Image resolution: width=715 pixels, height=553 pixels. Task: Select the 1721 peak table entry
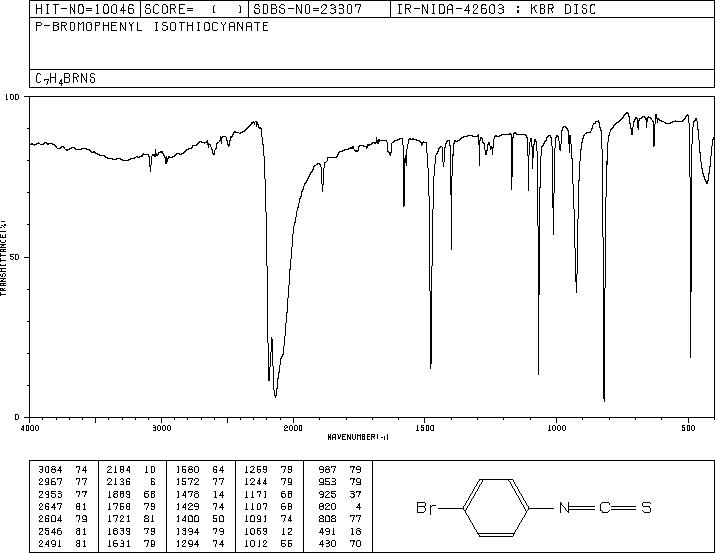tap(131, 519)
